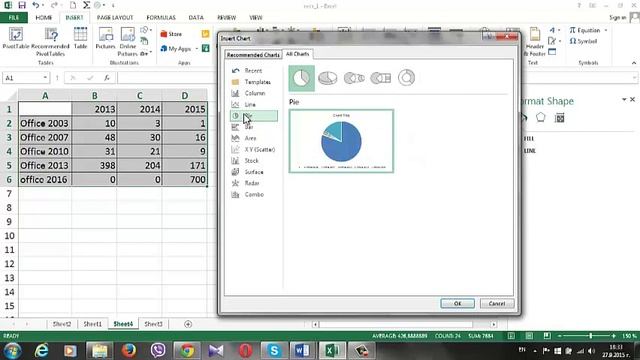Choose the Doughnut chart subtype icon
Viewport: 640px width, 360px height.
(x=407, y=78)
